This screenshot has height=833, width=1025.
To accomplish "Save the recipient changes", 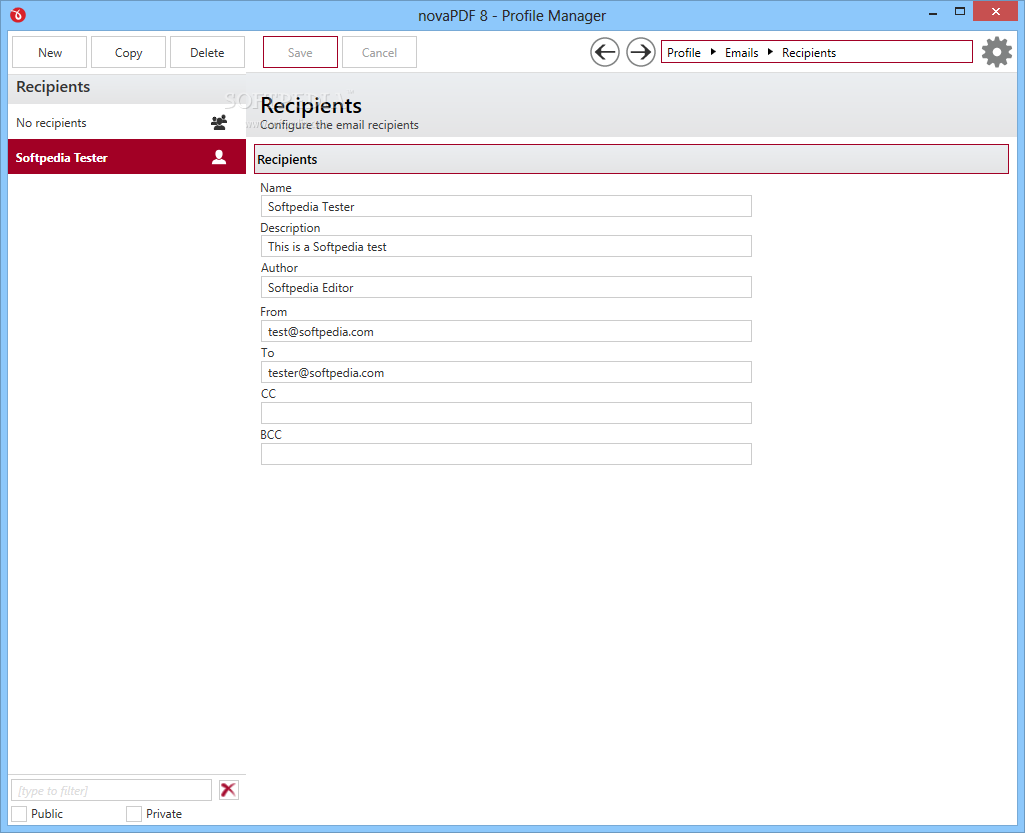I will [300, 52].
